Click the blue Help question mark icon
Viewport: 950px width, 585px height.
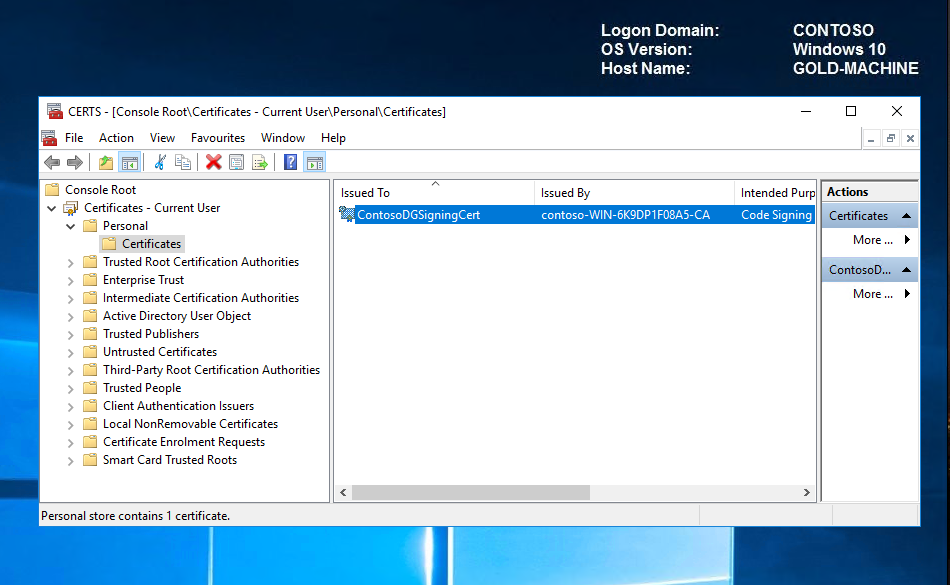290,162
